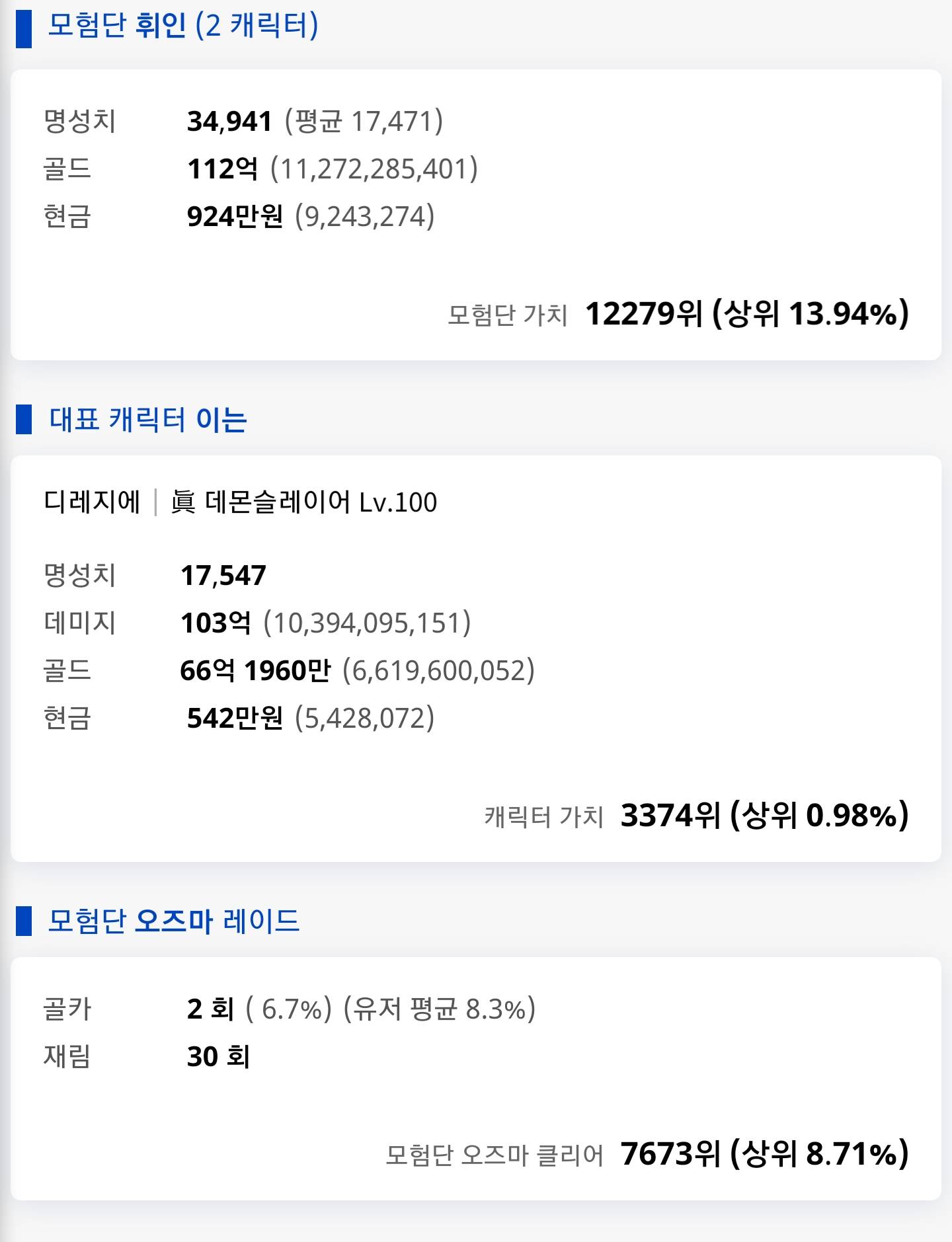
Task: Click the blue marker beside 모험단 오즈마 레이드
Action: tap(24, 921)
